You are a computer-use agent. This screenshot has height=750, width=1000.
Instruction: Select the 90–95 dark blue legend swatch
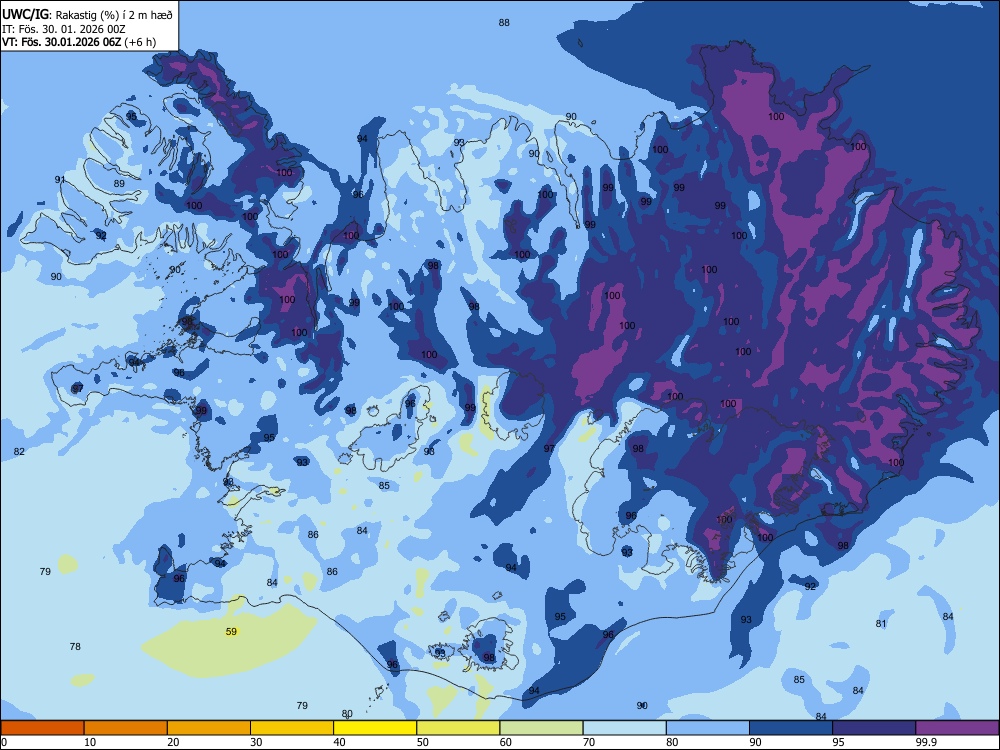[x=791, y=728]
